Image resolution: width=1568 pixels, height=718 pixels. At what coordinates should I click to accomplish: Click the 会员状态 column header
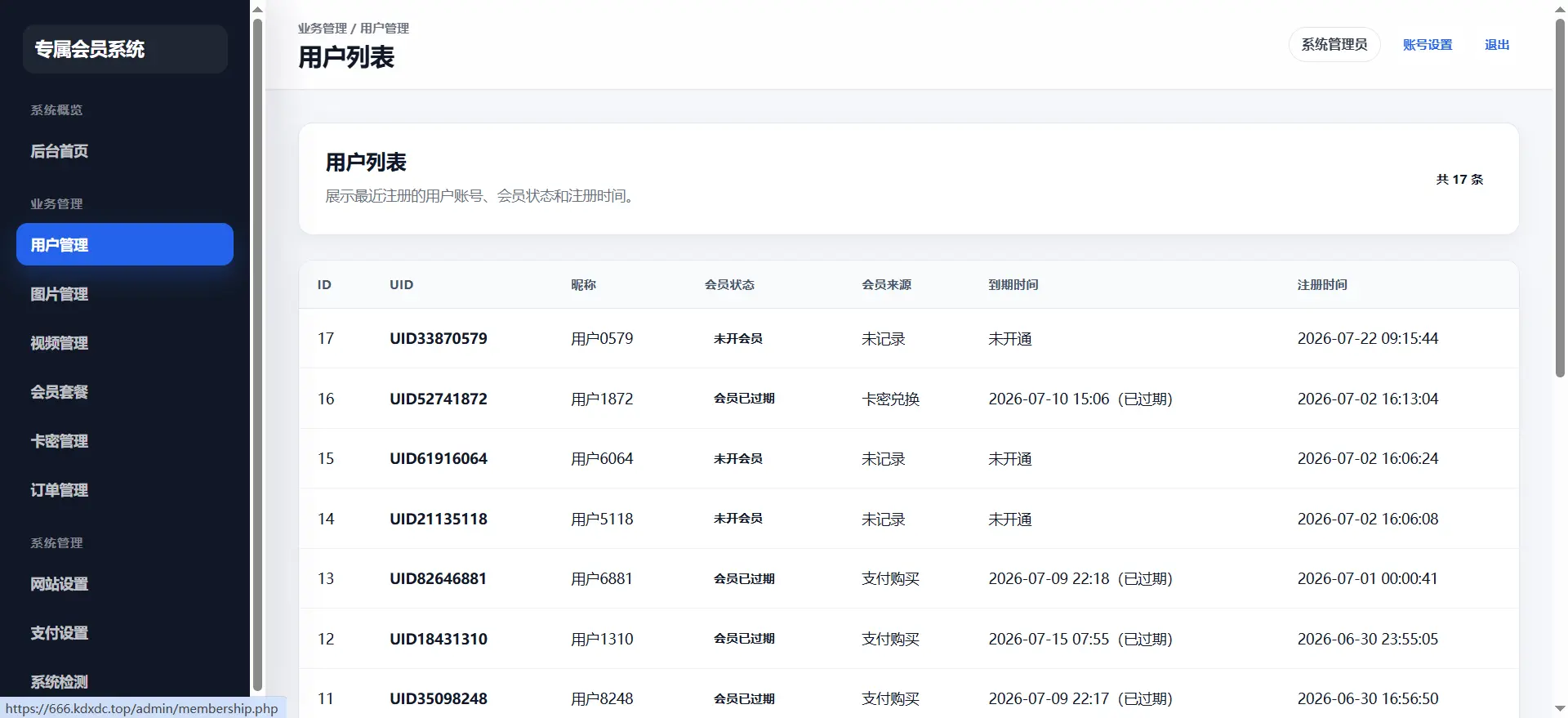[729, 284]
